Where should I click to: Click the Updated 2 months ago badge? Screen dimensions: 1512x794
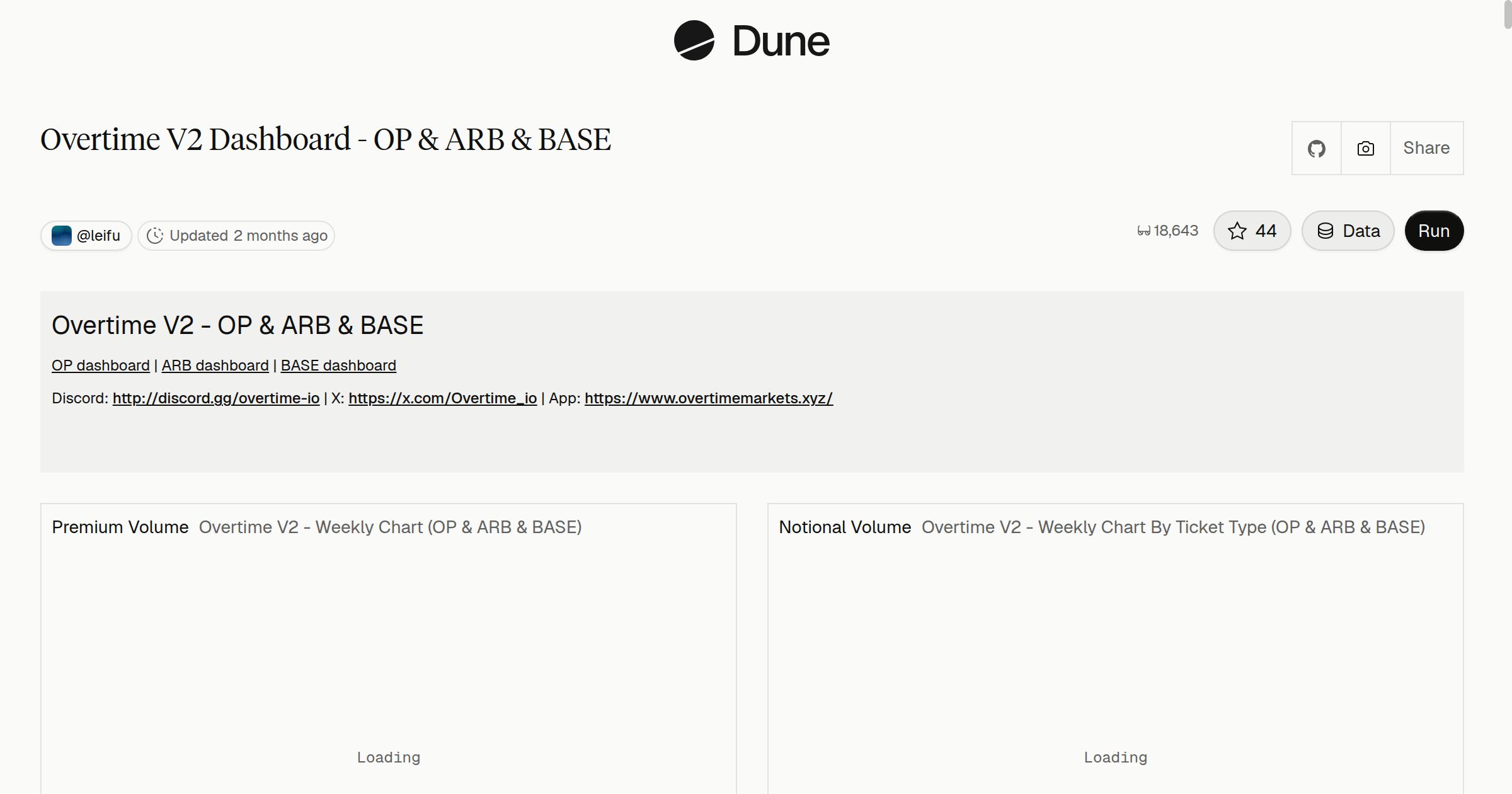point(236,236)
